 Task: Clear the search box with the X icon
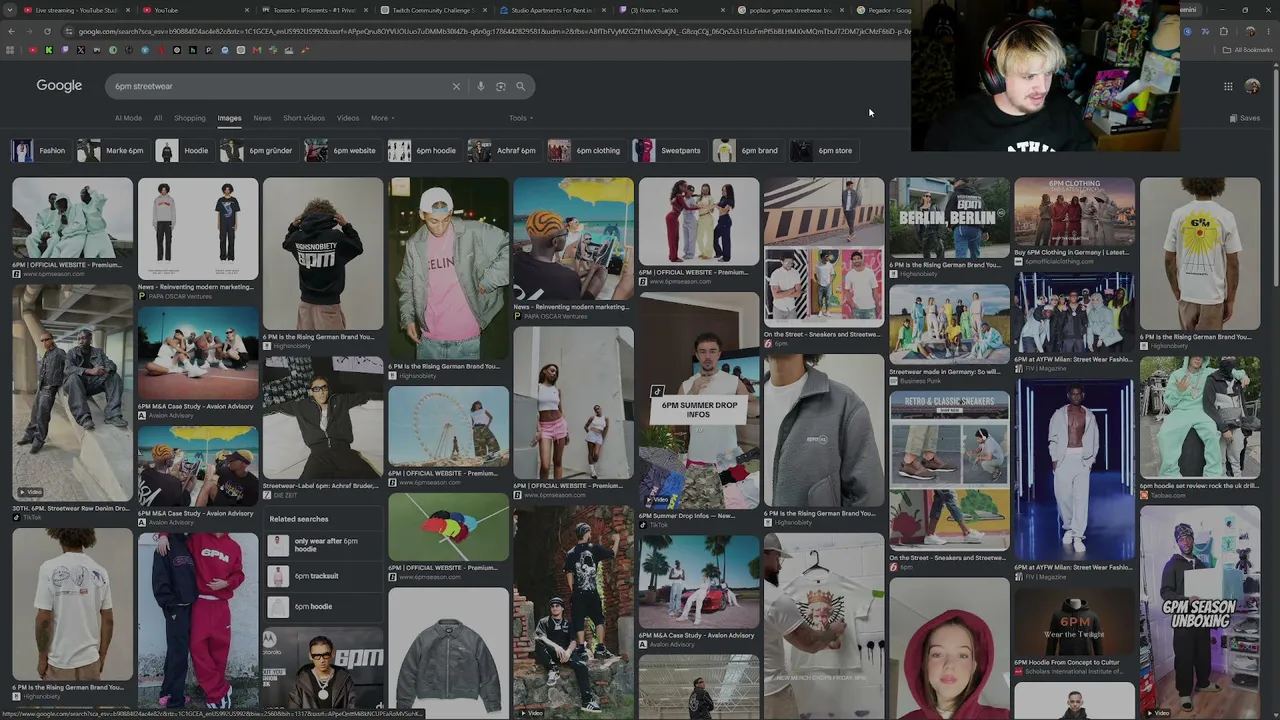456,86
